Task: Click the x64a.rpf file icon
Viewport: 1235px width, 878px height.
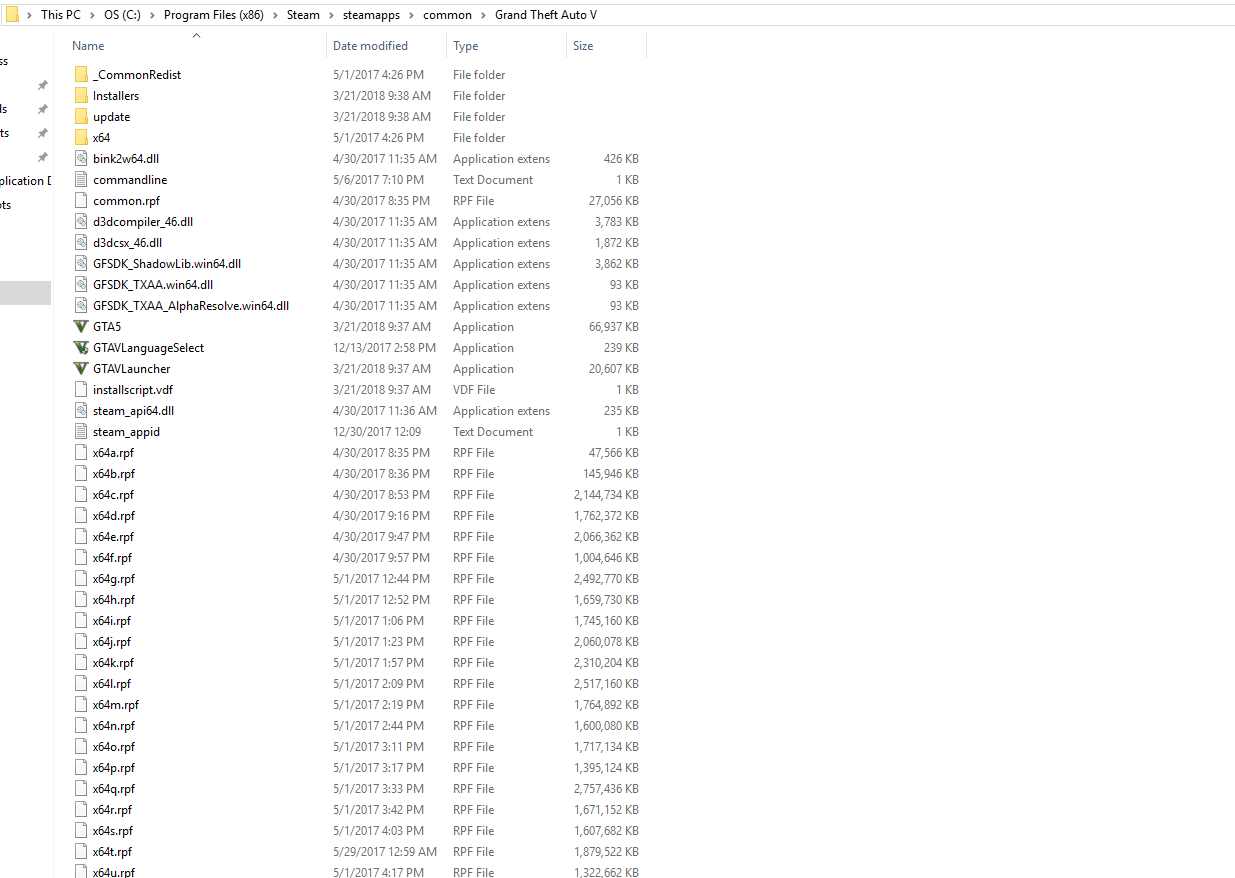Action: [x=81, y=453]
